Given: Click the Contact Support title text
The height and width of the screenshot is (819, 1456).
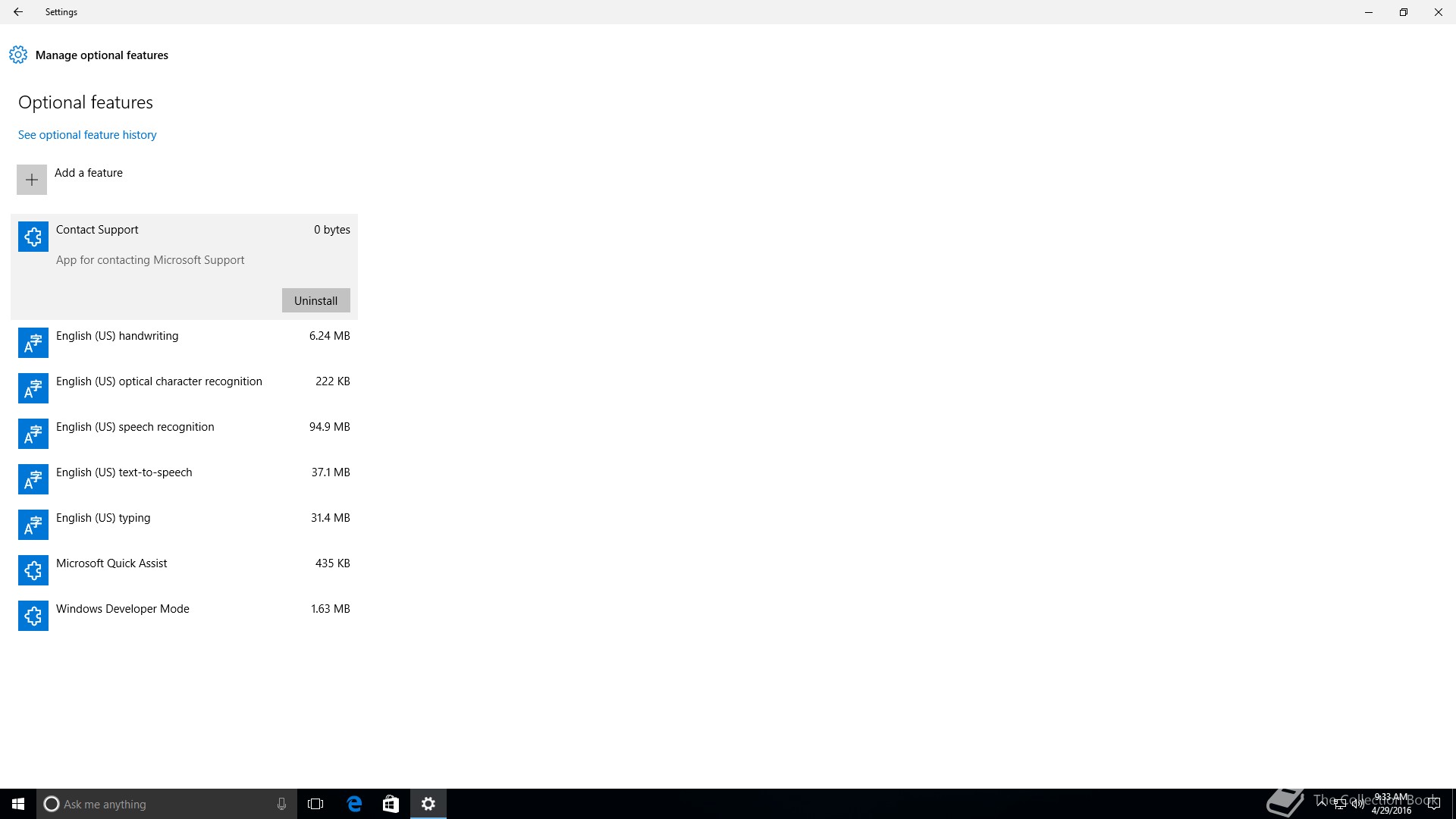Looking at the screenshot, I should click(x=97, y=230).
